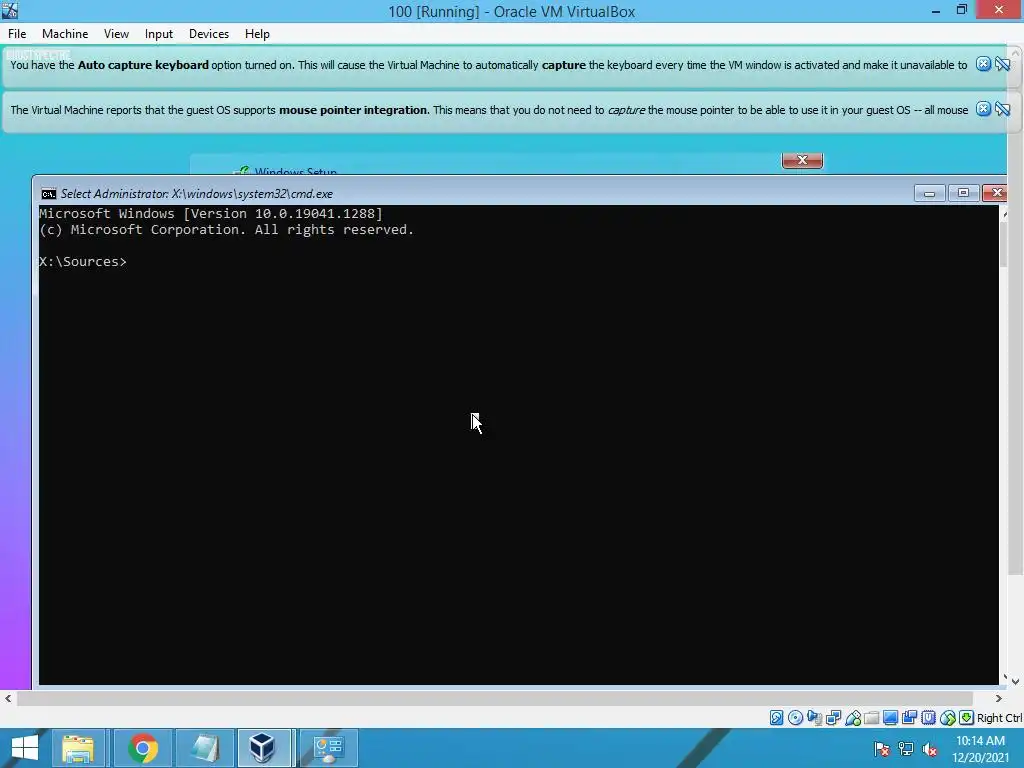Close the Windows Setup dialog behind cmd

[803, 160]
